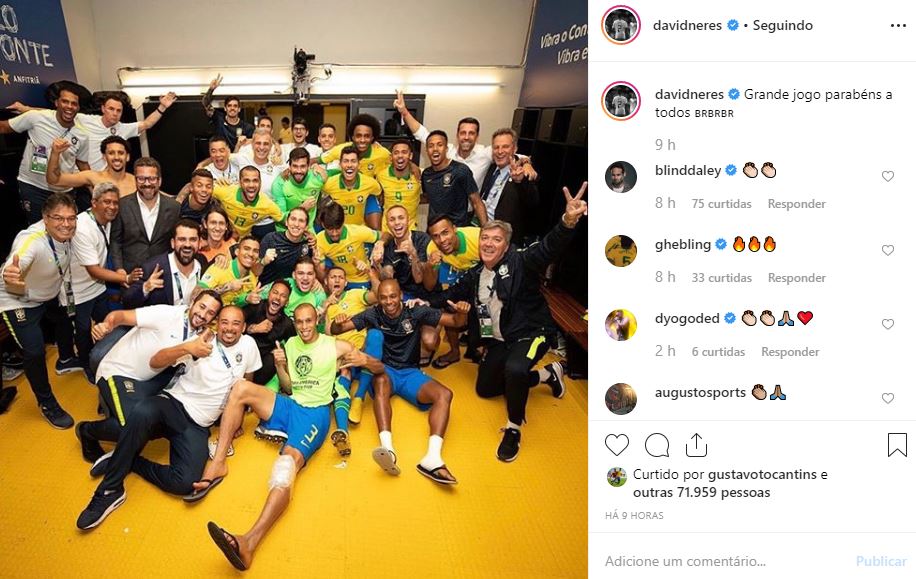
Task: Like augustosports' comment heart
Action: pos(888,398)
